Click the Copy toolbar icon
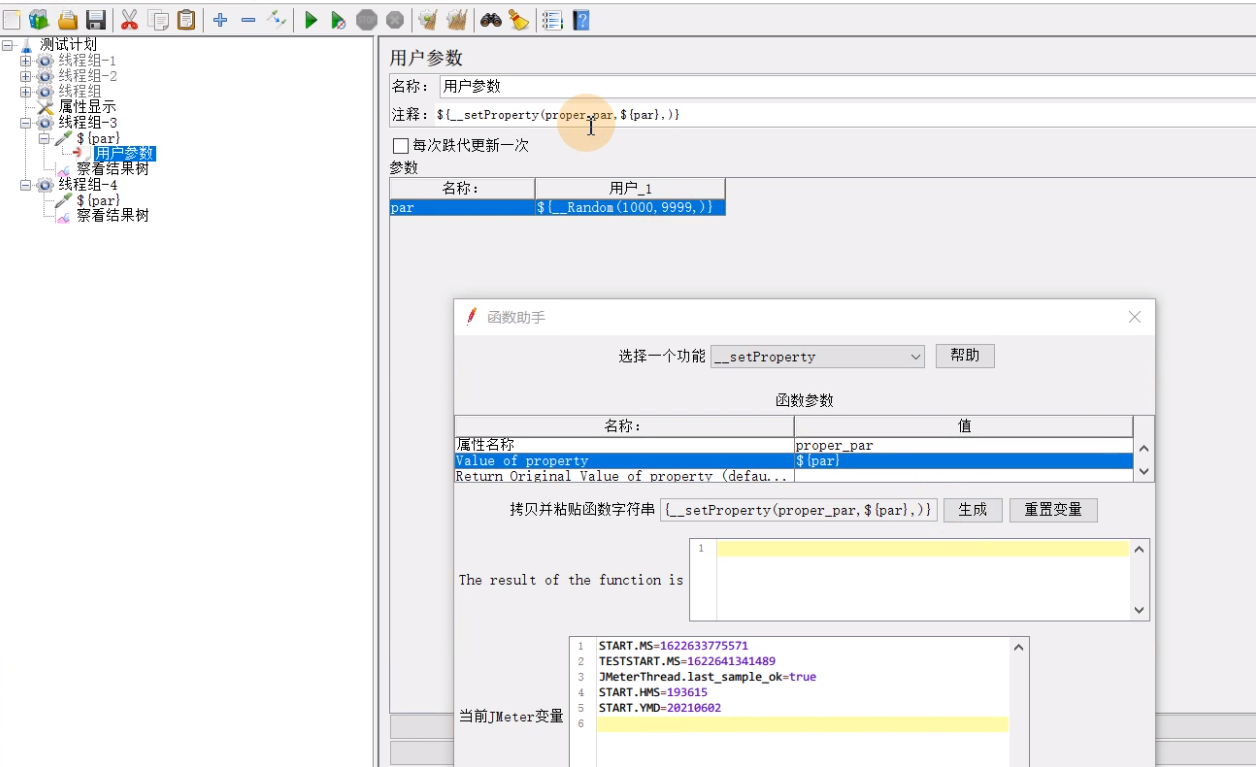This screenshot has height=767, width=1256. (157, 19)
